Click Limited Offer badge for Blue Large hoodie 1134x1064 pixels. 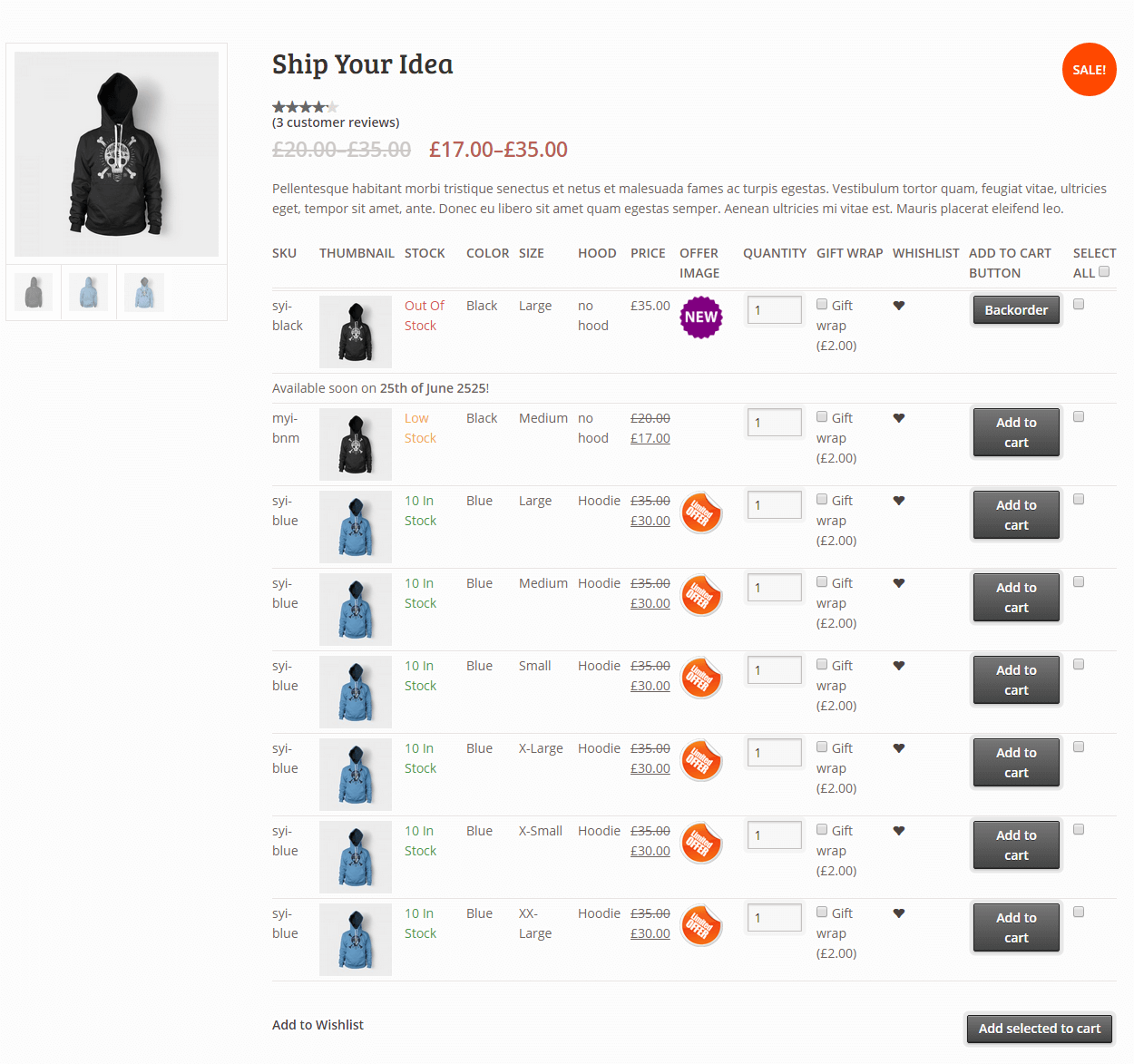click(x=701, y=513)
